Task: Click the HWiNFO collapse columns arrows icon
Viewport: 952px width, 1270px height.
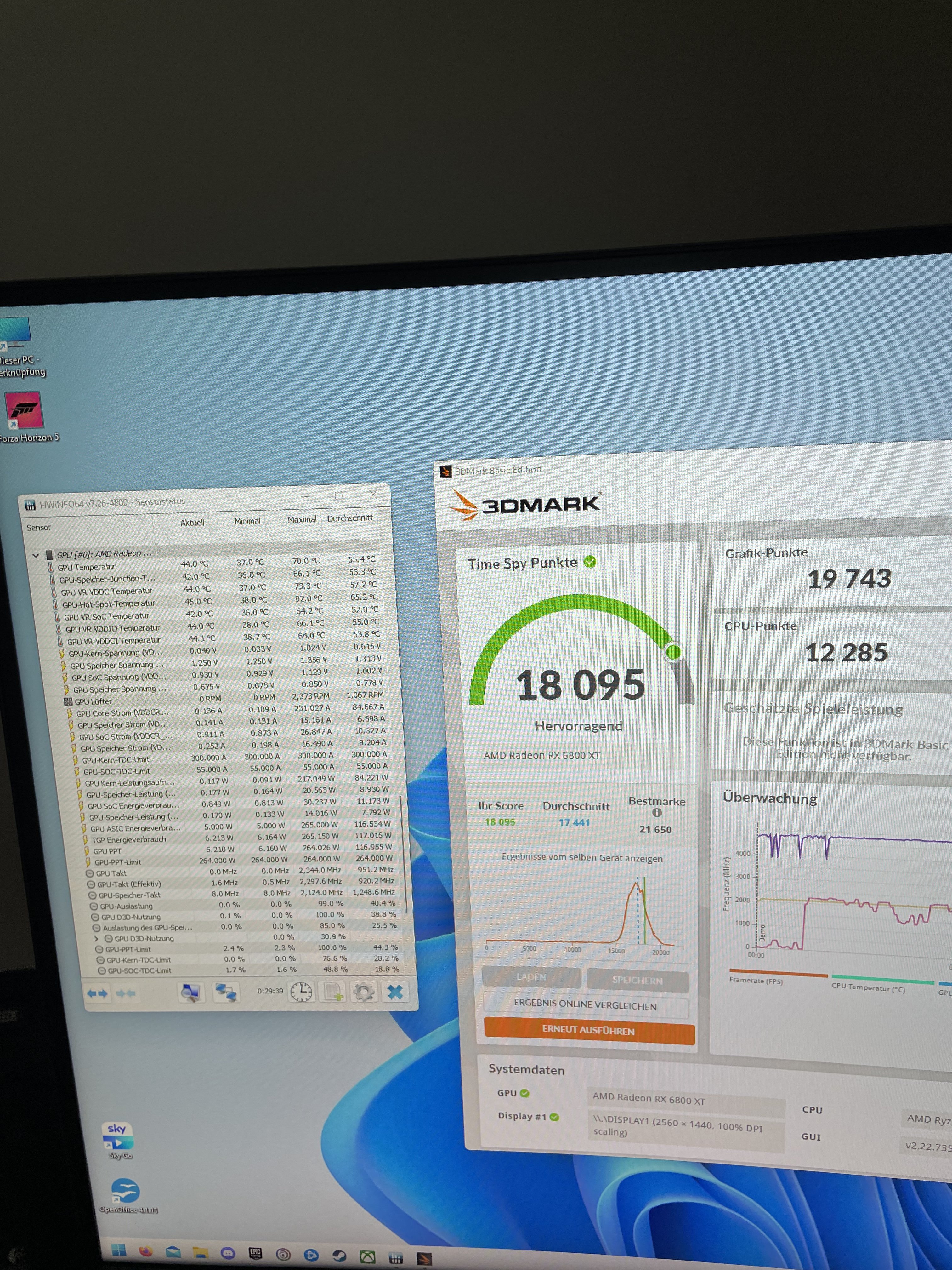Action: pyautogui.click(x=126, y=993)
